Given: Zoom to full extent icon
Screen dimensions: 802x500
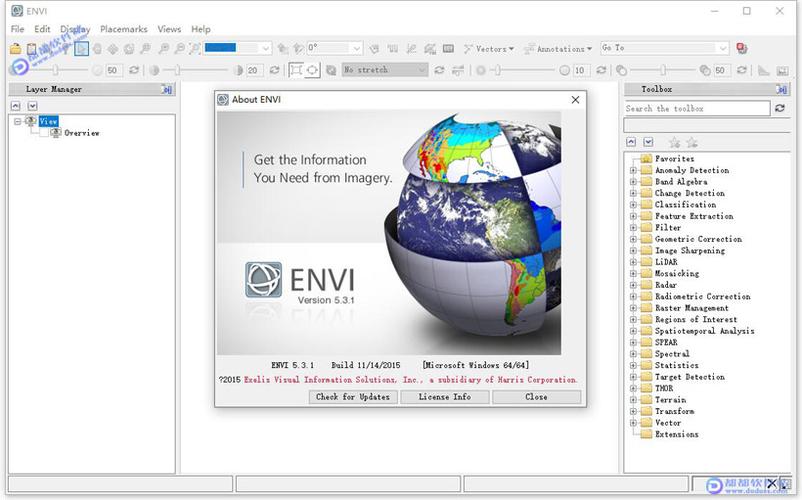Looking at the screenshot, I should click(195, 49).
